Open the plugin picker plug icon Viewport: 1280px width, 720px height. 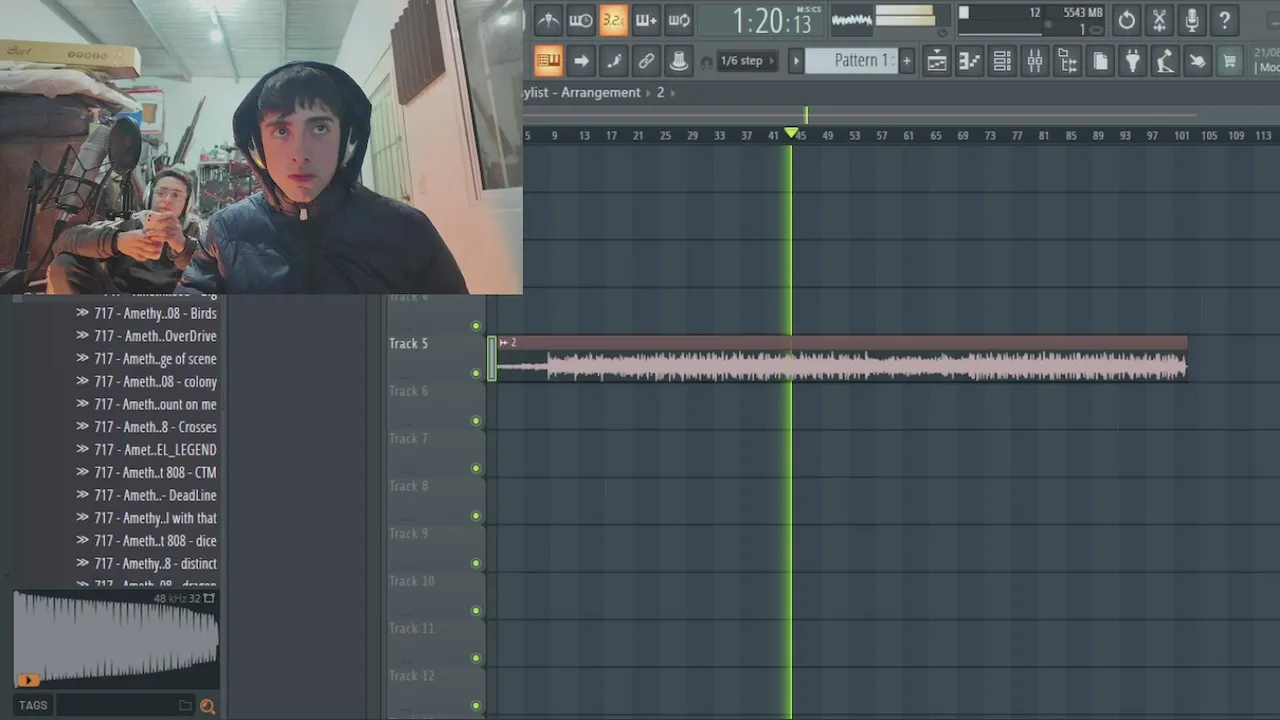pos(1132,62)
